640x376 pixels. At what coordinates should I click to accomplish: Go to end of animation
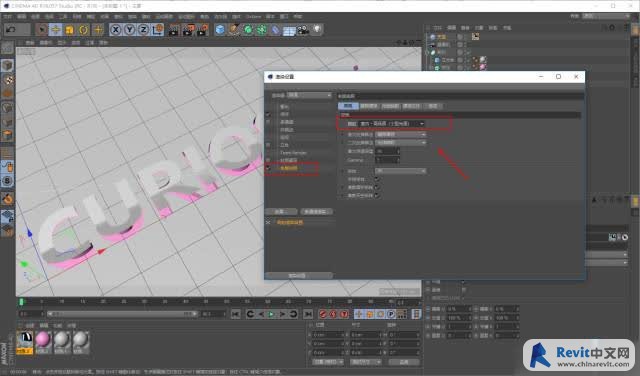(x=308, y=314)
